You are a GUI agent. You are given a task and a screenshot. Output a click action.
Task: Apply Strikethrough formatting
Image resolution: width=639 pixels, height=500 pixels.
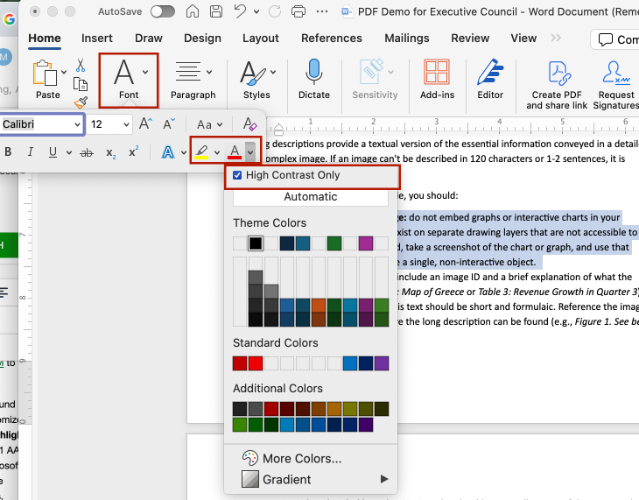(x=86, y=152)
